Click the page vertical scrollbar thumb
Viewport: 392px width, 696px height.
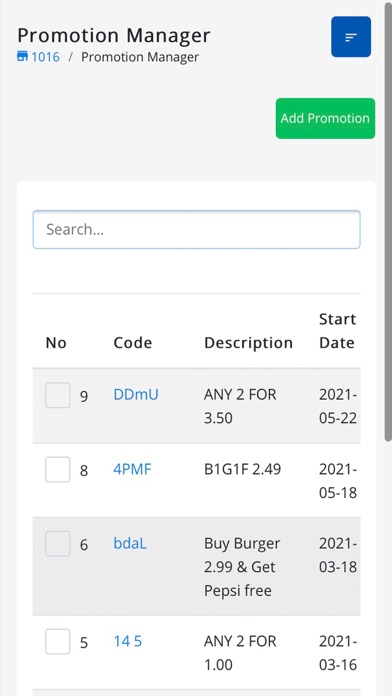click(x=388, y=222)
